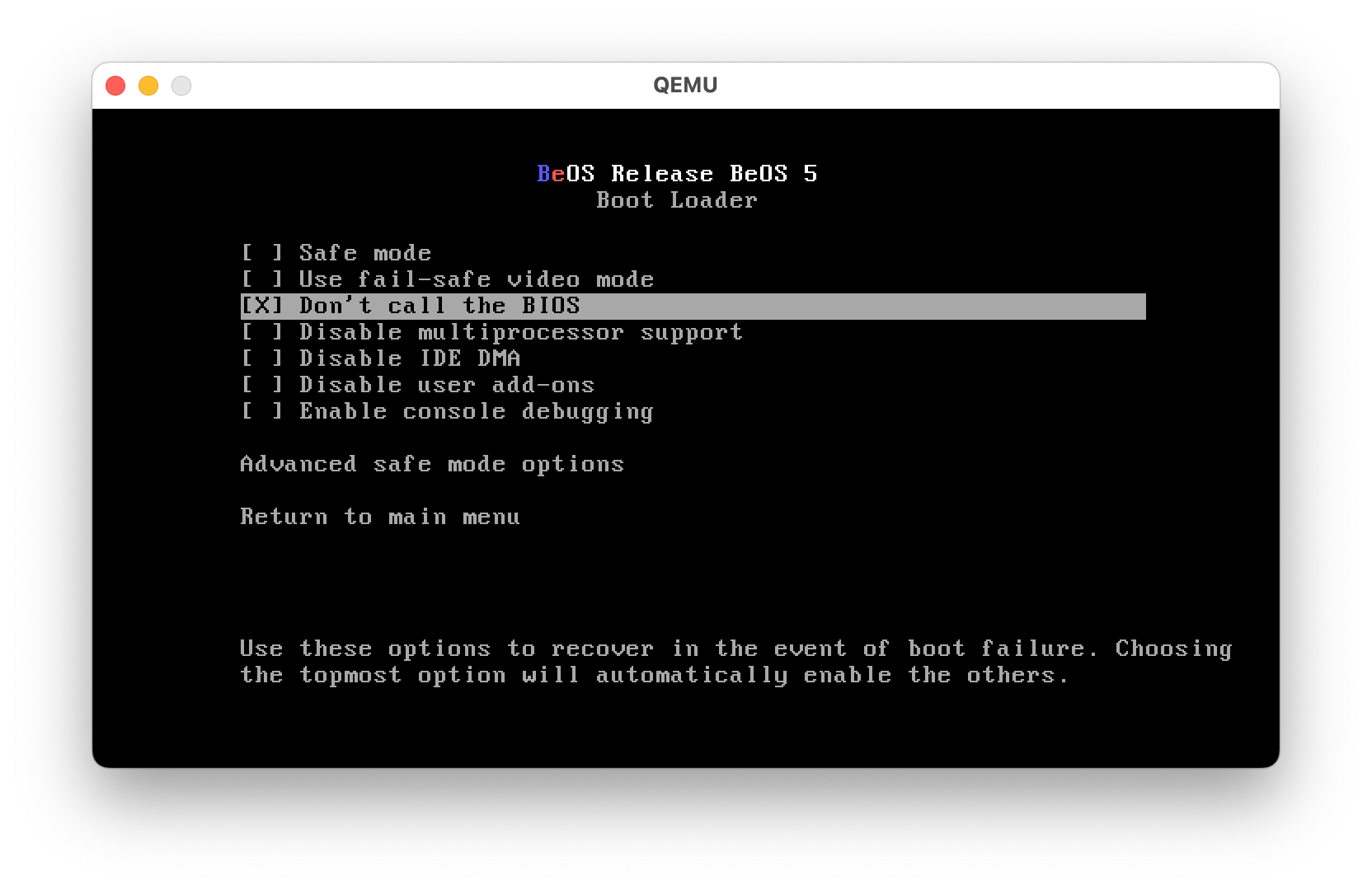Click the gray zoom button on the window
The image size is (1372, 890).
[x=181, y=85]
